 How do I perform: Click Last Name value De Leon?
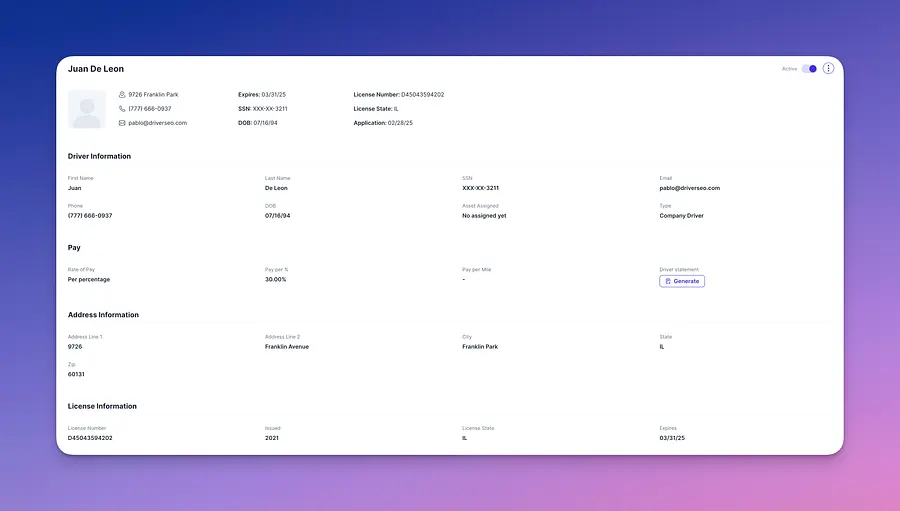pyautogui.click(x=276, y=188)
